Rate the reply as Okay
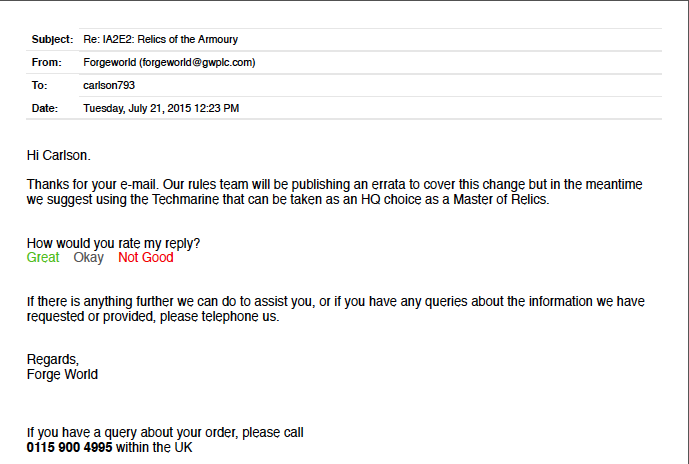This screenshot has width=689, height=464. click(88, 257)
